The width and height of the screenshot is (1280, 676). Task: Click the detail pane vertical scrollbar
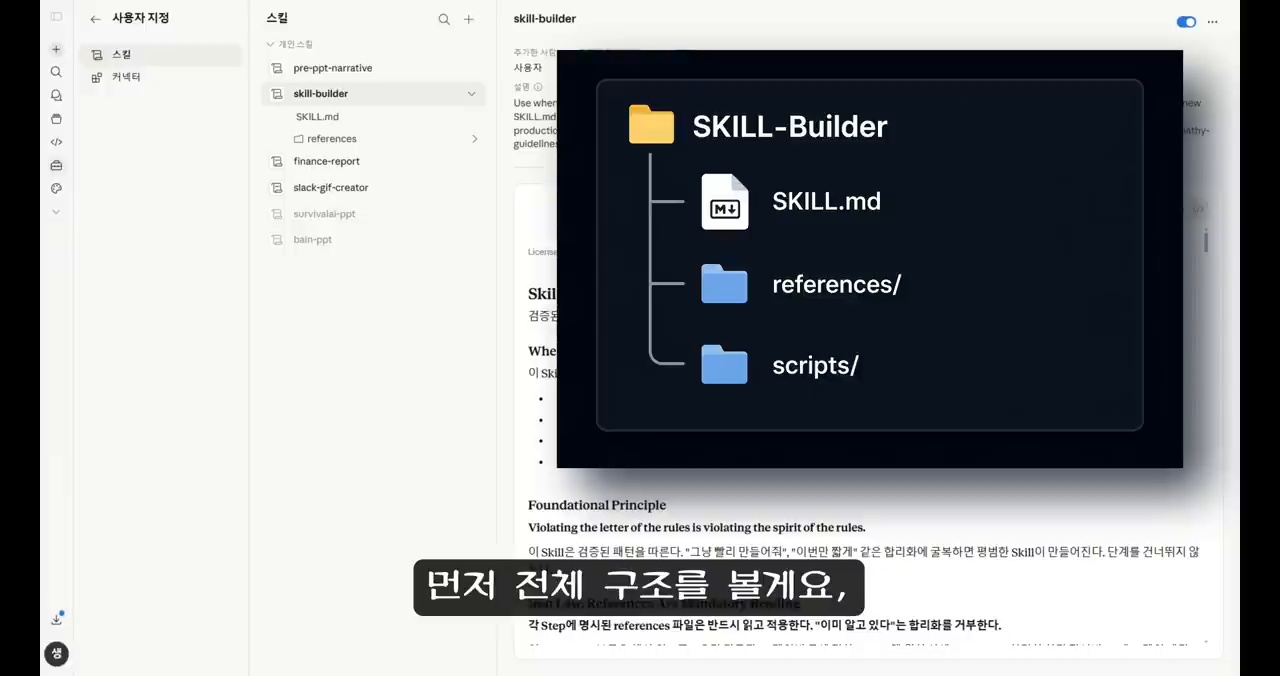point(1206,241)
